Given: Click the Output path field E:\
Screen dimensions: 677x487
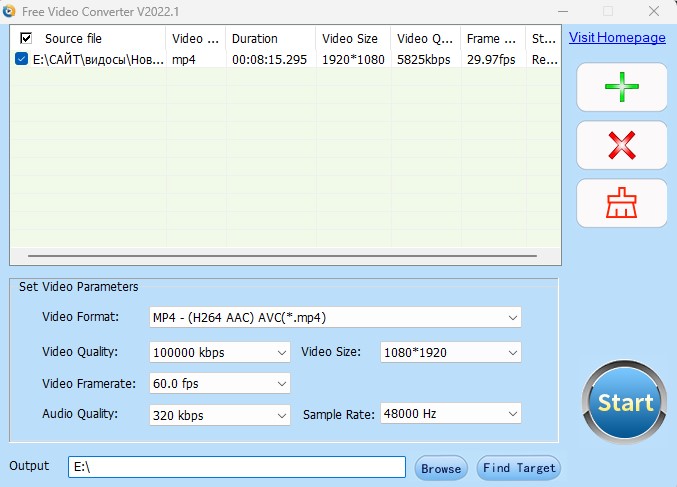Looking at the screenshot, I should click(237, 467).
